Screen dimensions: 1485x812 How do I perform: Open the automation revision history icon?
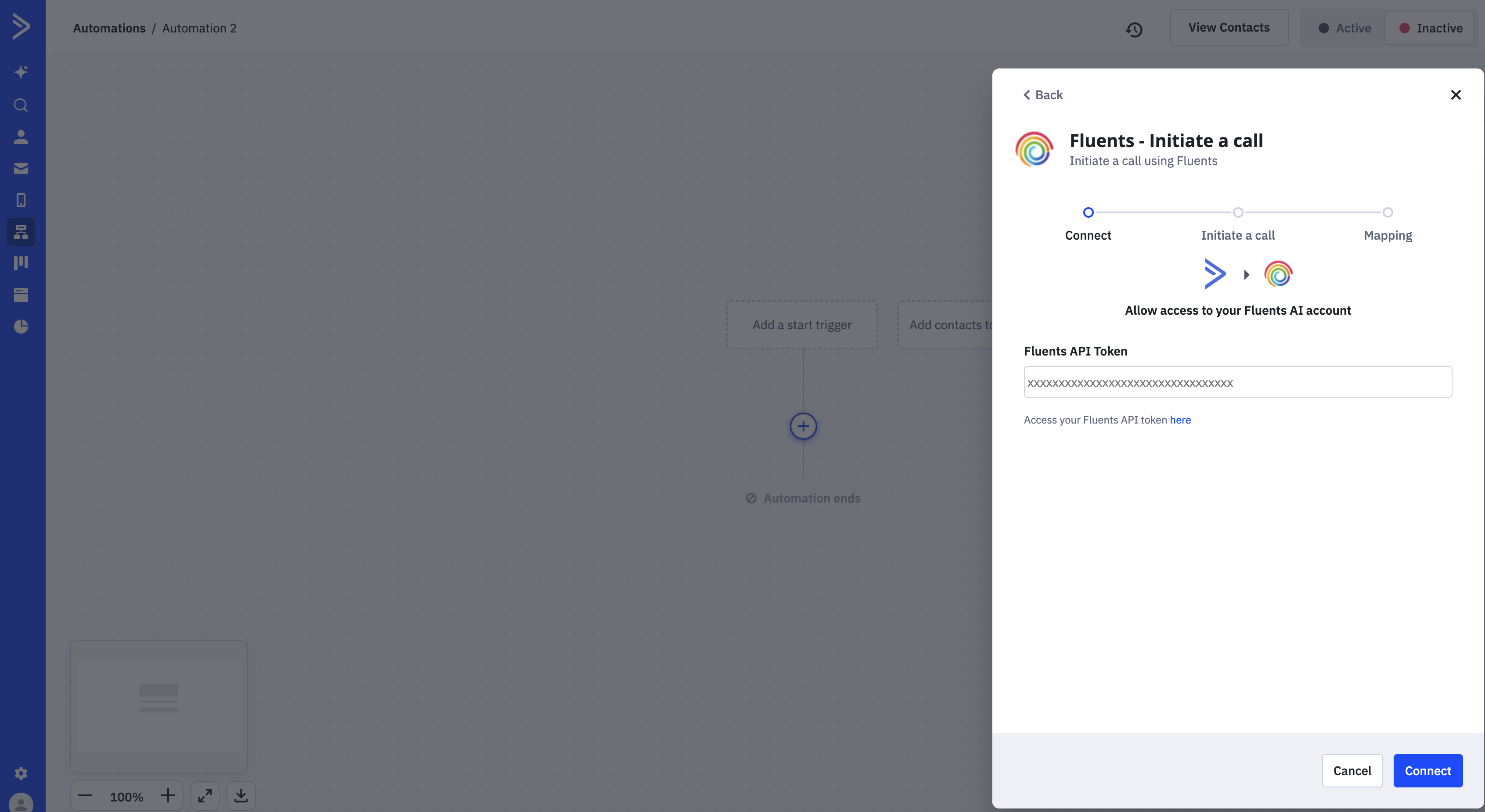tap(1134, 29)
